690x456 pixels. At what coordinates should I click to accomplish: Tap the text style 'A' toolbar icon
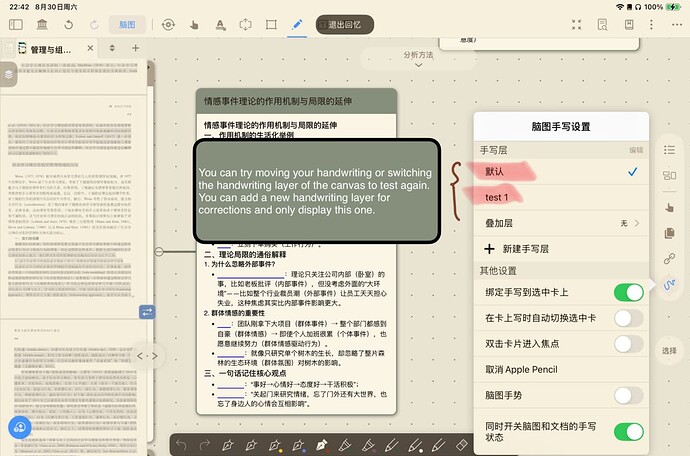click(220, 24)
